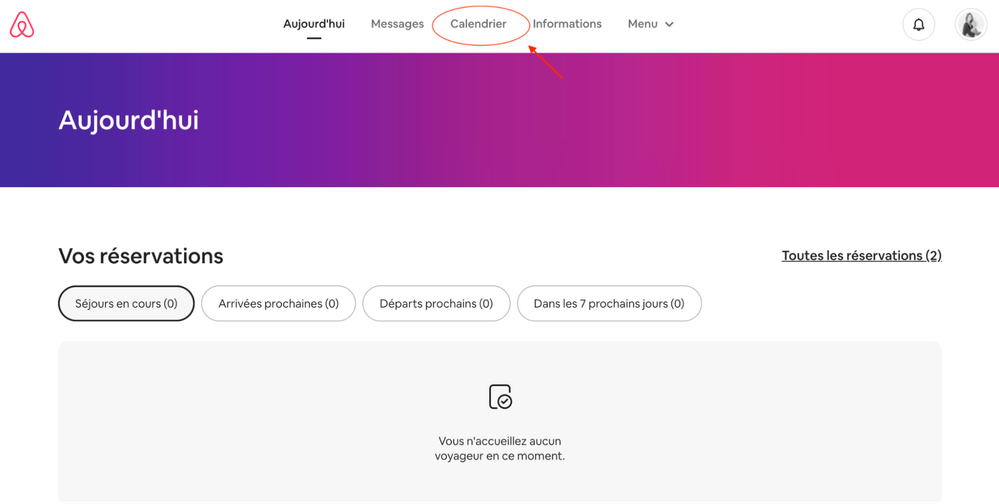The image size is (999, 504).
Task: Open the Menu dropdown label
Action: coord(642,24)
